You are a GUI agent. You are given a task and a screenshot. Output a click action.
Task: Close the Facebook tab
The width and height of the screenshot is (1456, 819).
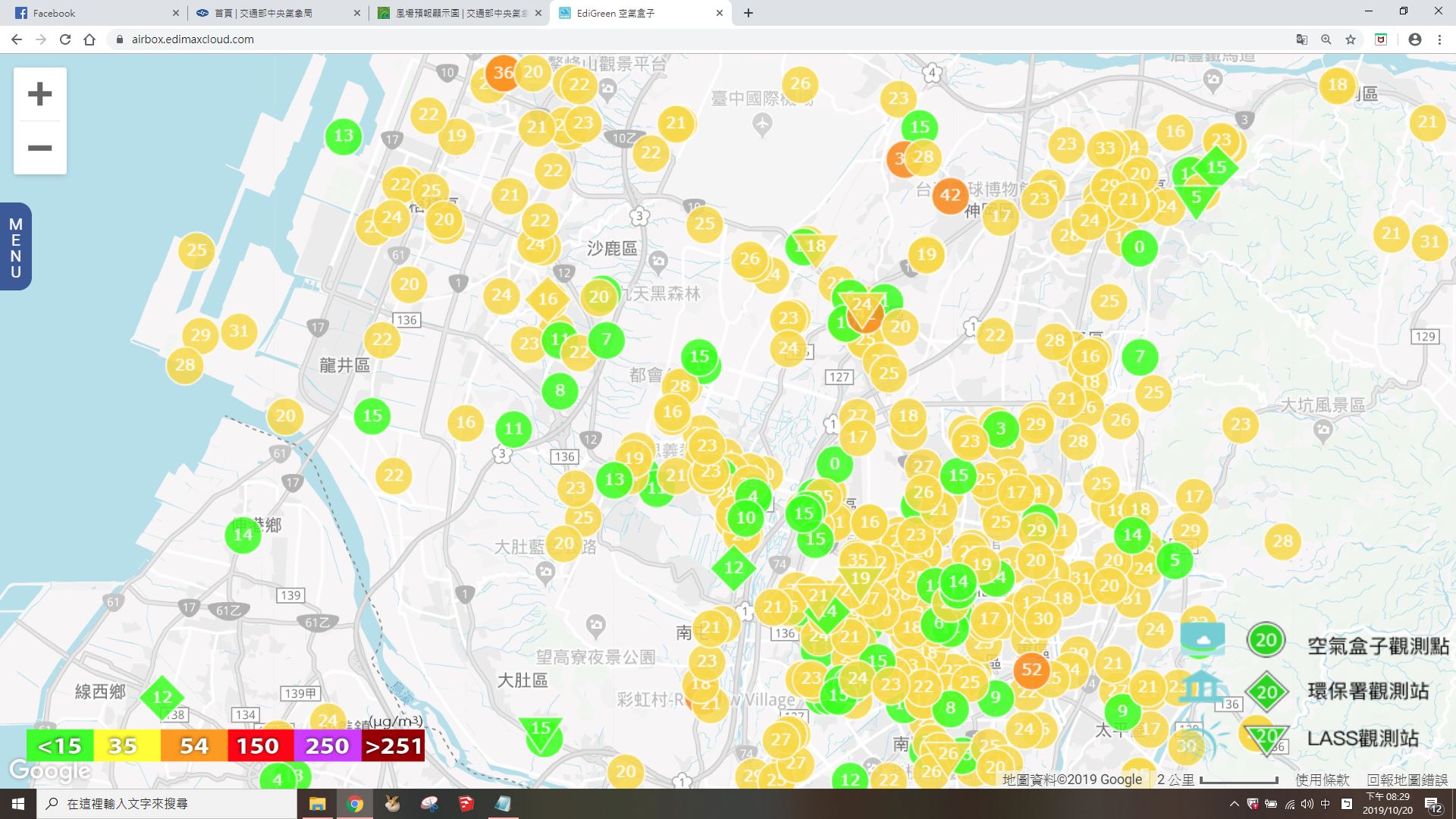point(175,13)
